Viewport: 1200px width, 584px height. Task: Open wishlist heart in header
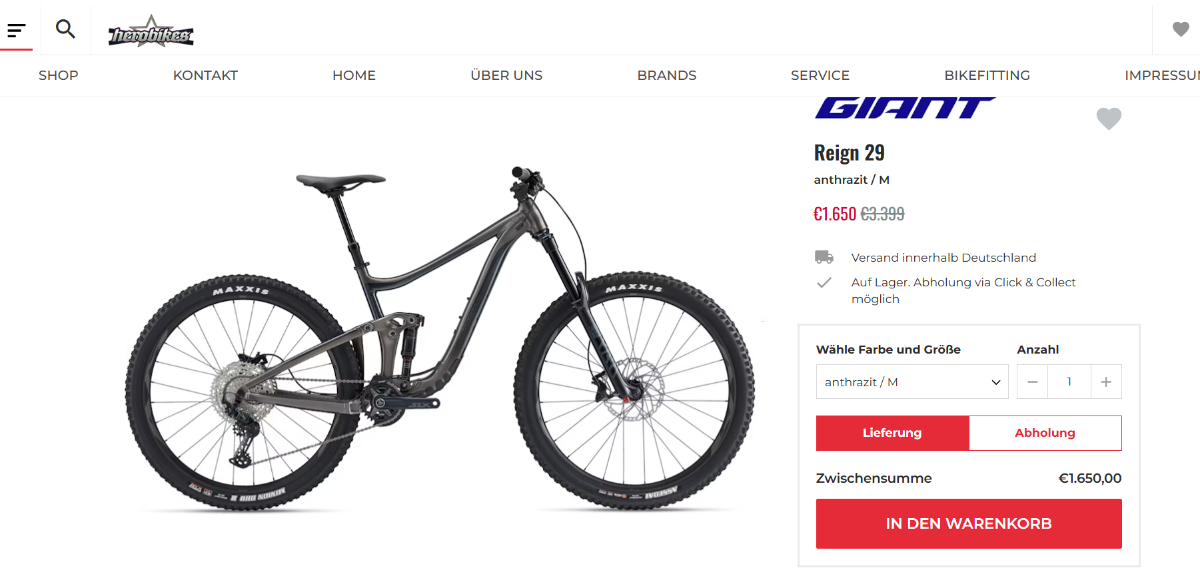[x=1181, y=29]
